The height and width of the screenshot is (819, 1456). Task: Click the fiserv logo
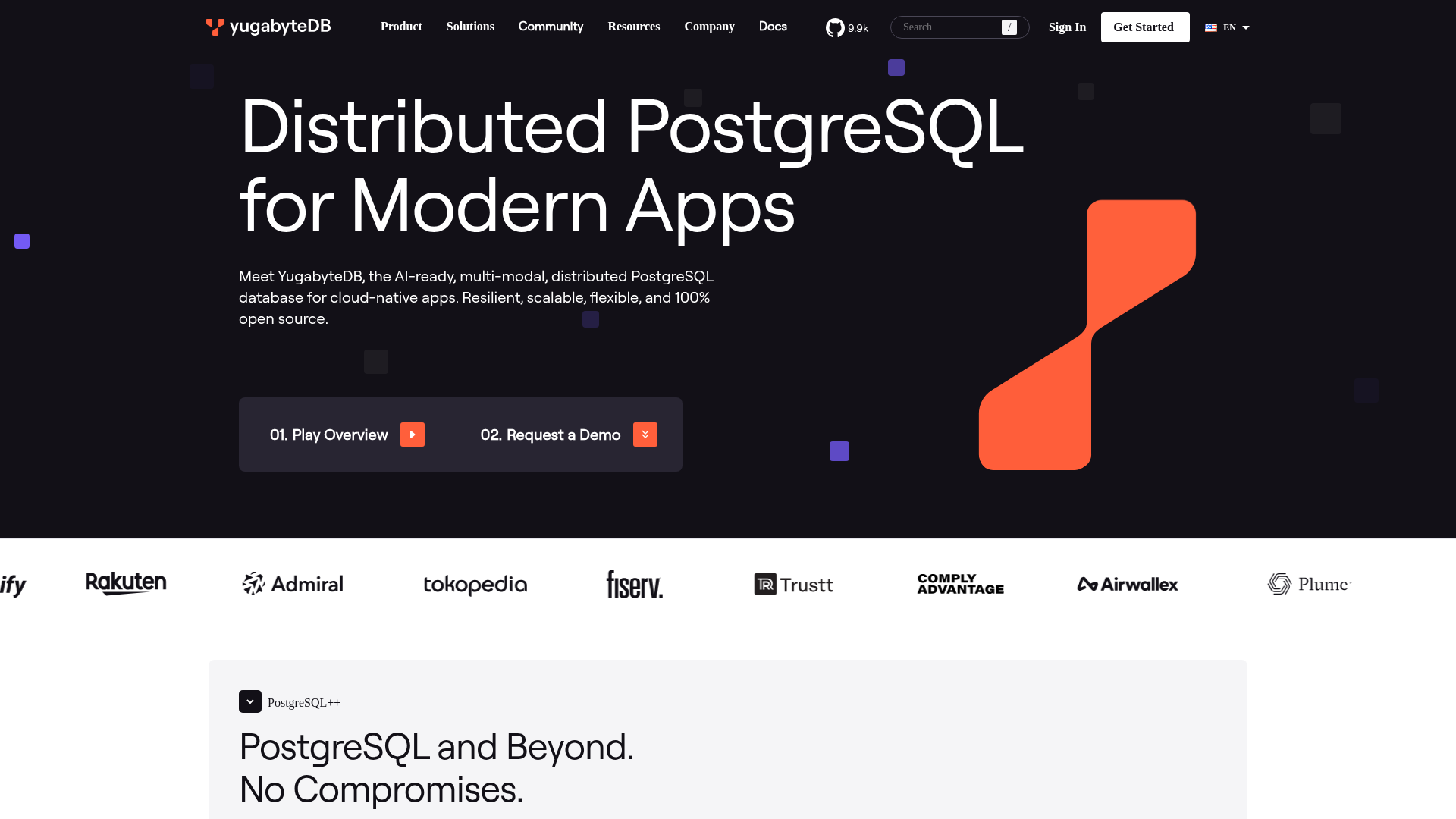coord(635,584)
